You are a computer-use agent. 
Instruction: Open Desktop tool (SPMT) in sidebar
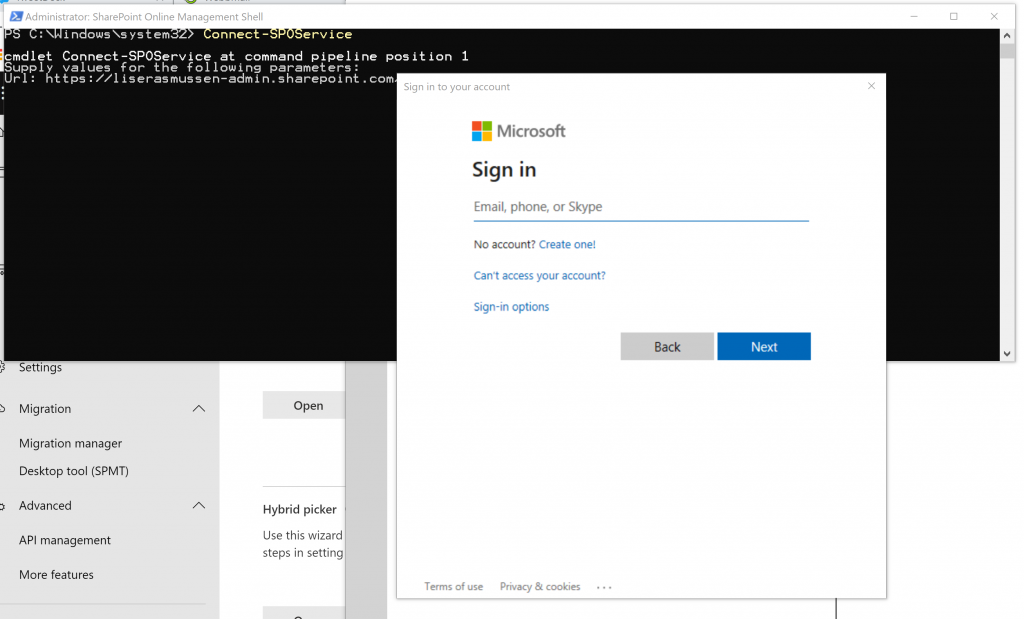pyautogui.click(x=74, y=471)
